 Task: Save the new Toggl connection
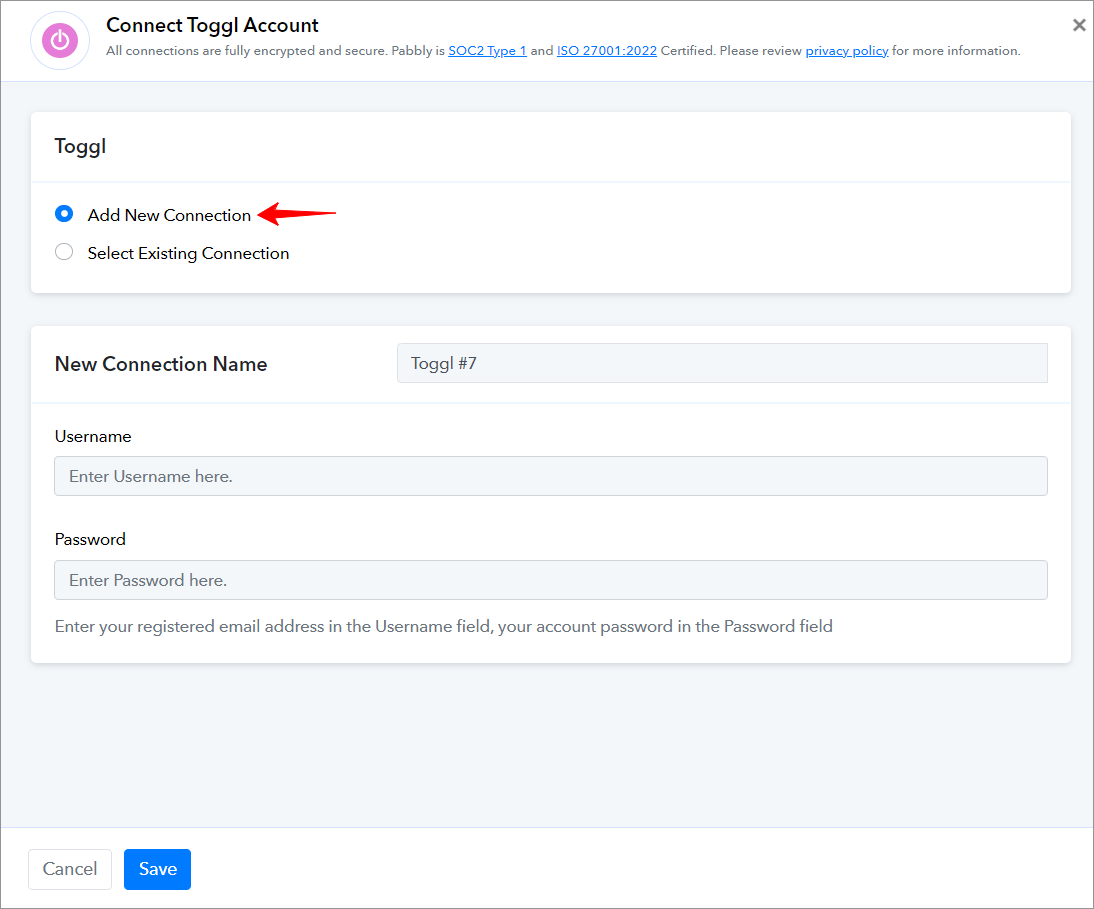158,869
